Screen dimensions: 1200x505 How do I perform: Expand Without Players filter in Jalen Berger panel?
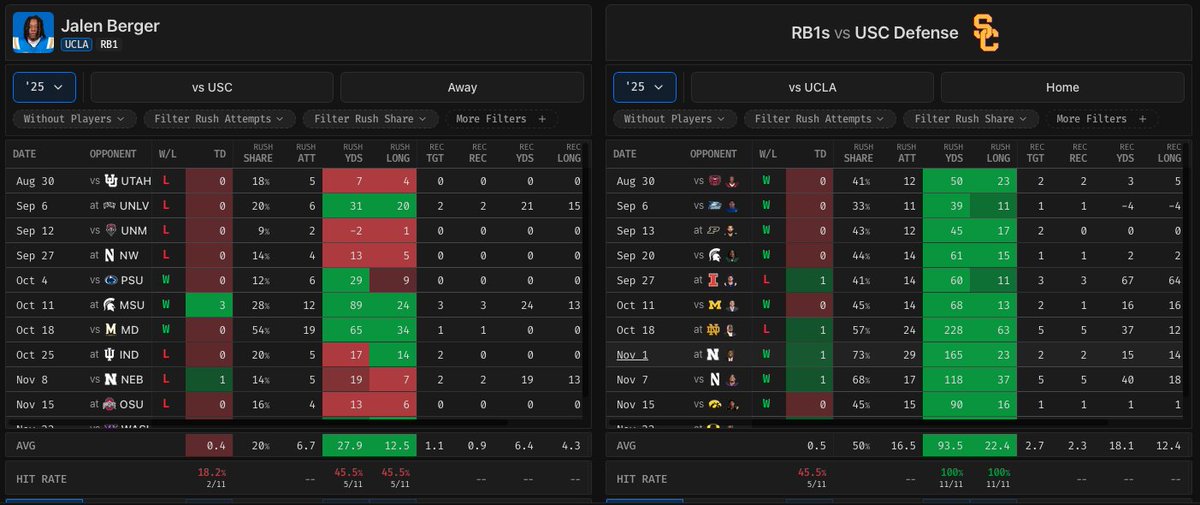pyautogui.click(x=75, y=119)
